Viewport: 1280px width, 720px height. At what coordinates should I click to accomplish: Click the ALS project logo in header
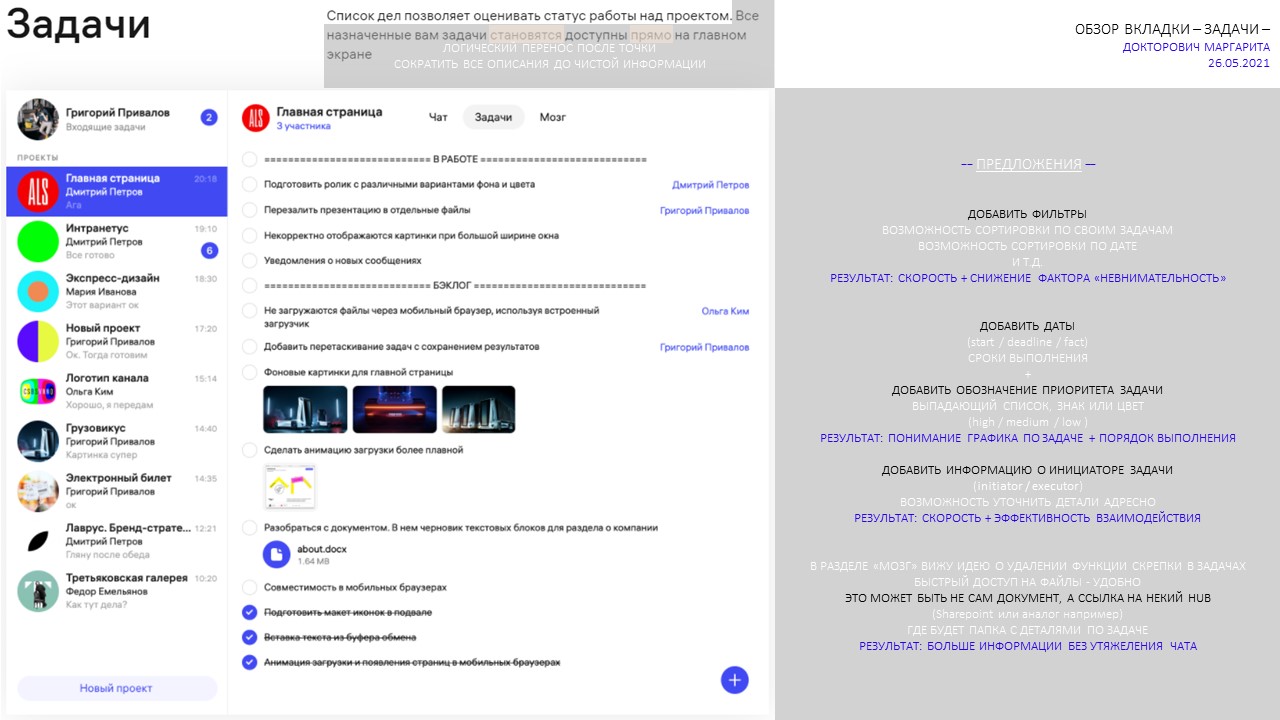(x=256, y=118)
